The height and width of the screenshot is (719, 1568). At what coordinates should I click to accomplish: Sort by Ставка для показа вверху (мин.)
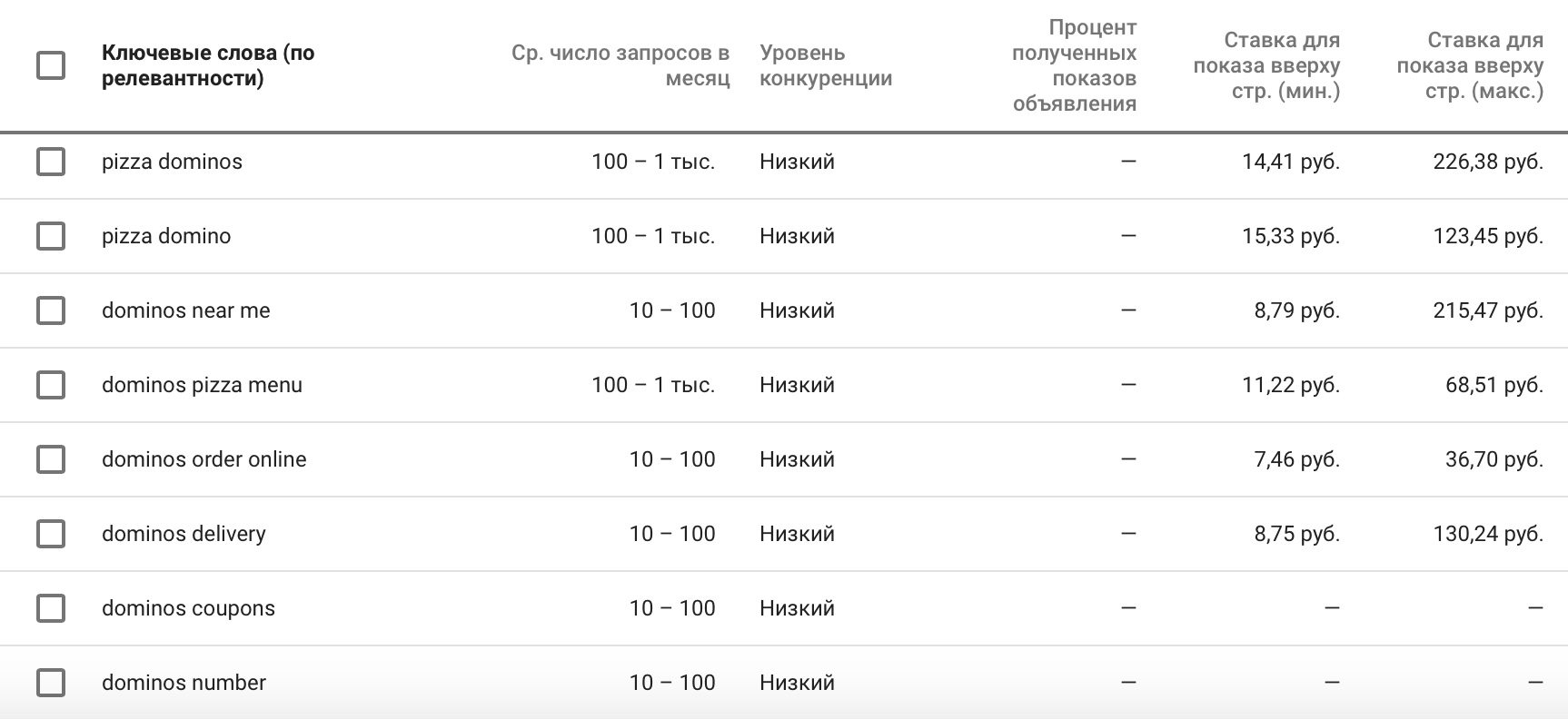1266,65
